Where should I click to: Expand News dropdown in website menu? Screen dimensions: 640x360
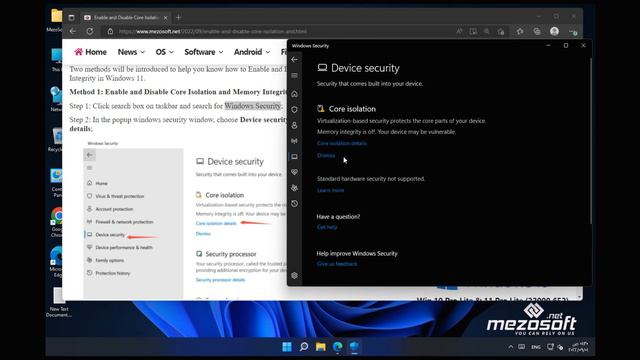point(131,52)
